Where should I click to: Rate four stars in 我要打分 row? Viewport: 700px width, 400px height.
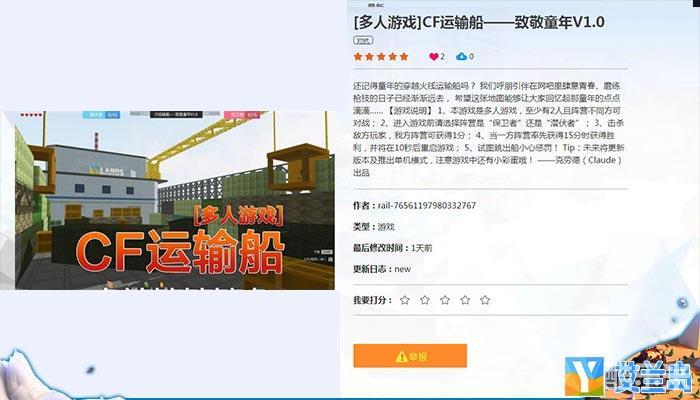[x=465, y=300]
